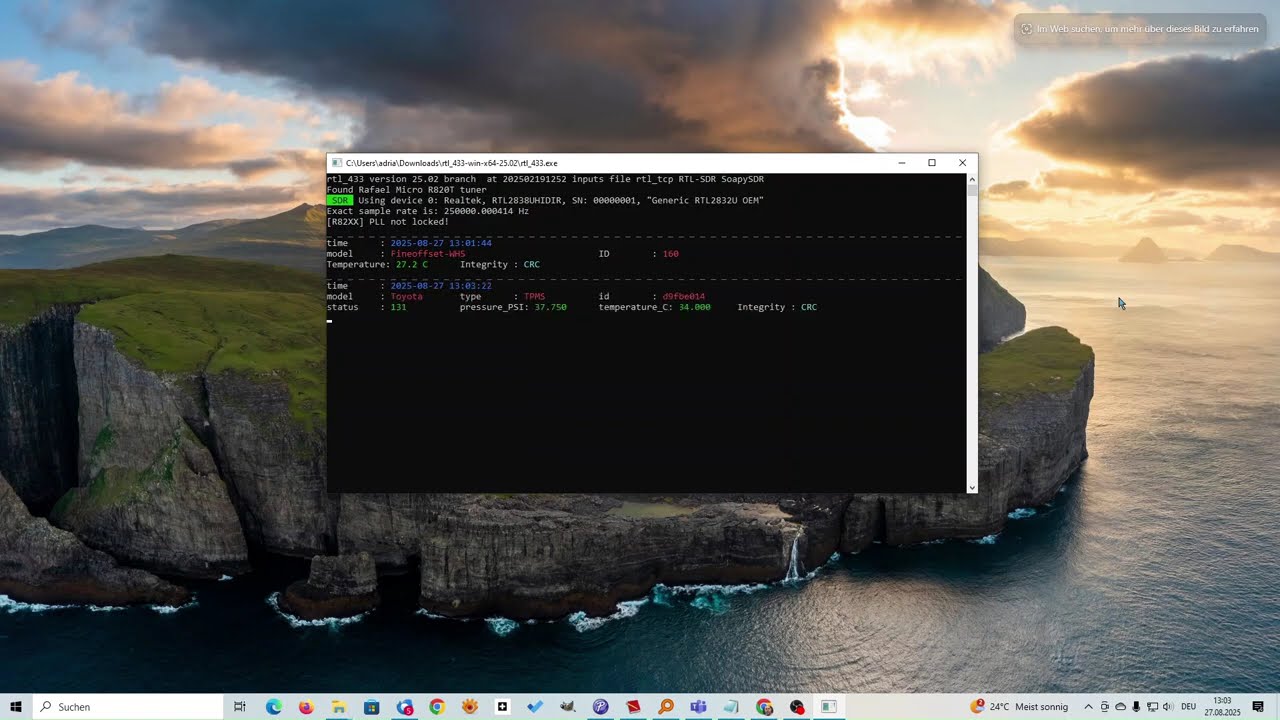Click the Temperature value 27.2 C
Viewport: 1280px width, 720px height.
[412, 265]
